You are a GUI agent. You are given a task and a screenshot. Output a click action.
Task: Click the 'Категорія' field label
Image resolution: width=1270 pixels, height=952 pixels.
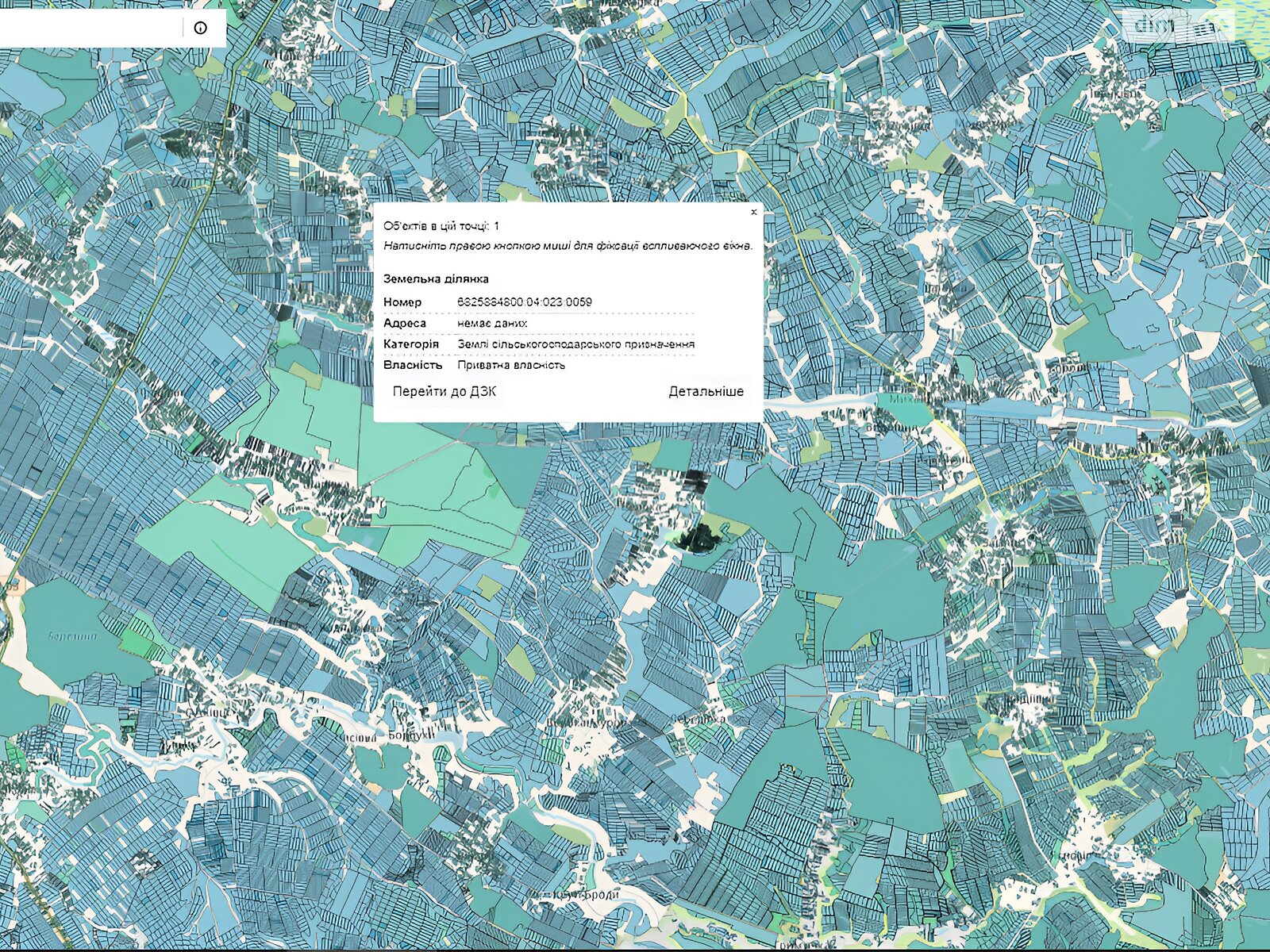pos(411,344)
